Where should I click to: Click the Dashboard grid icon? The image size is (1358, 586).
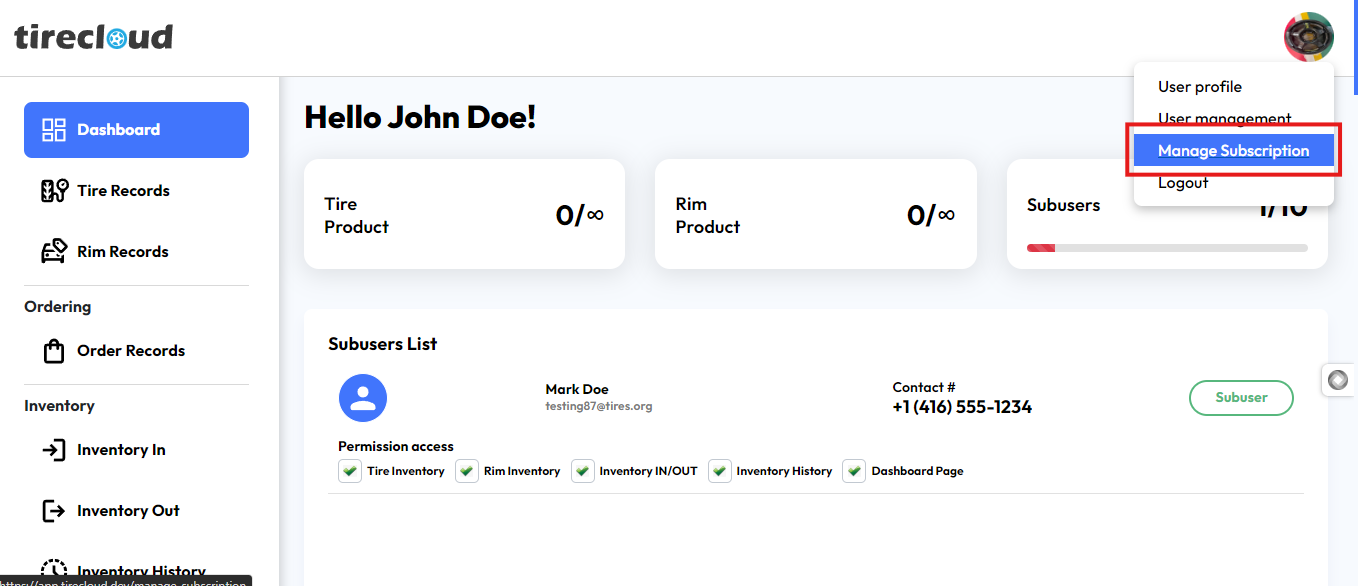(54, 130)
